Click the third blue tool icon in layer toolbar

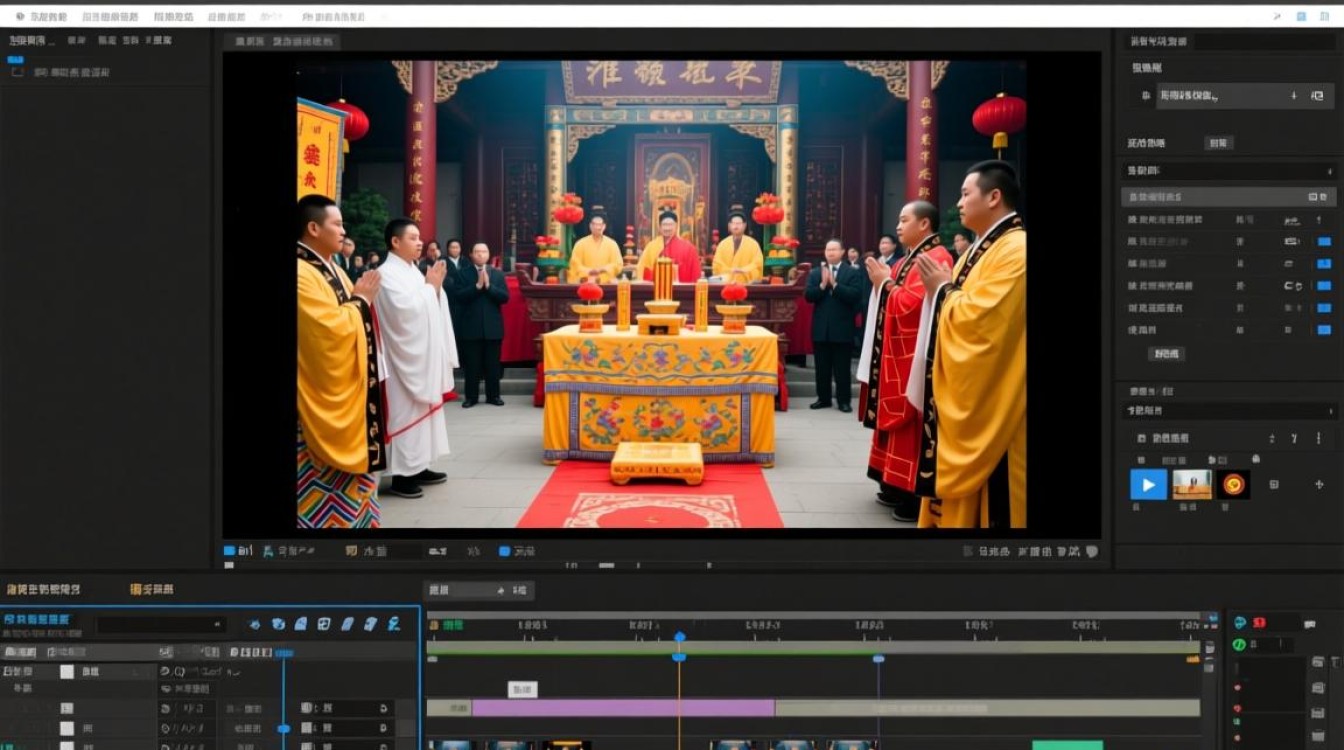(x=301, y=624)
